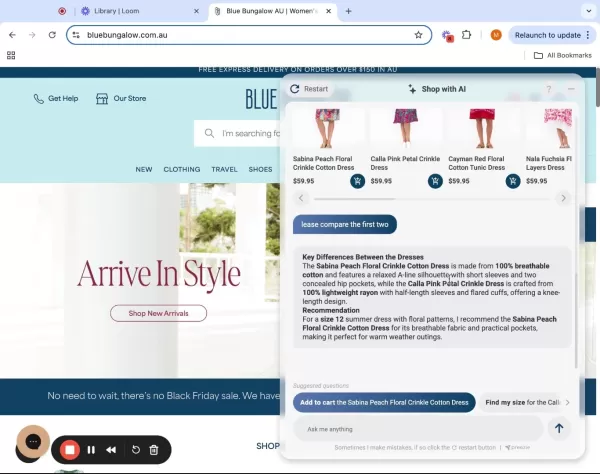Screen dimensions: 600x474
Task: Click the Restart button in AI panel
Action: pyautogui.click(x=309, y=89)
